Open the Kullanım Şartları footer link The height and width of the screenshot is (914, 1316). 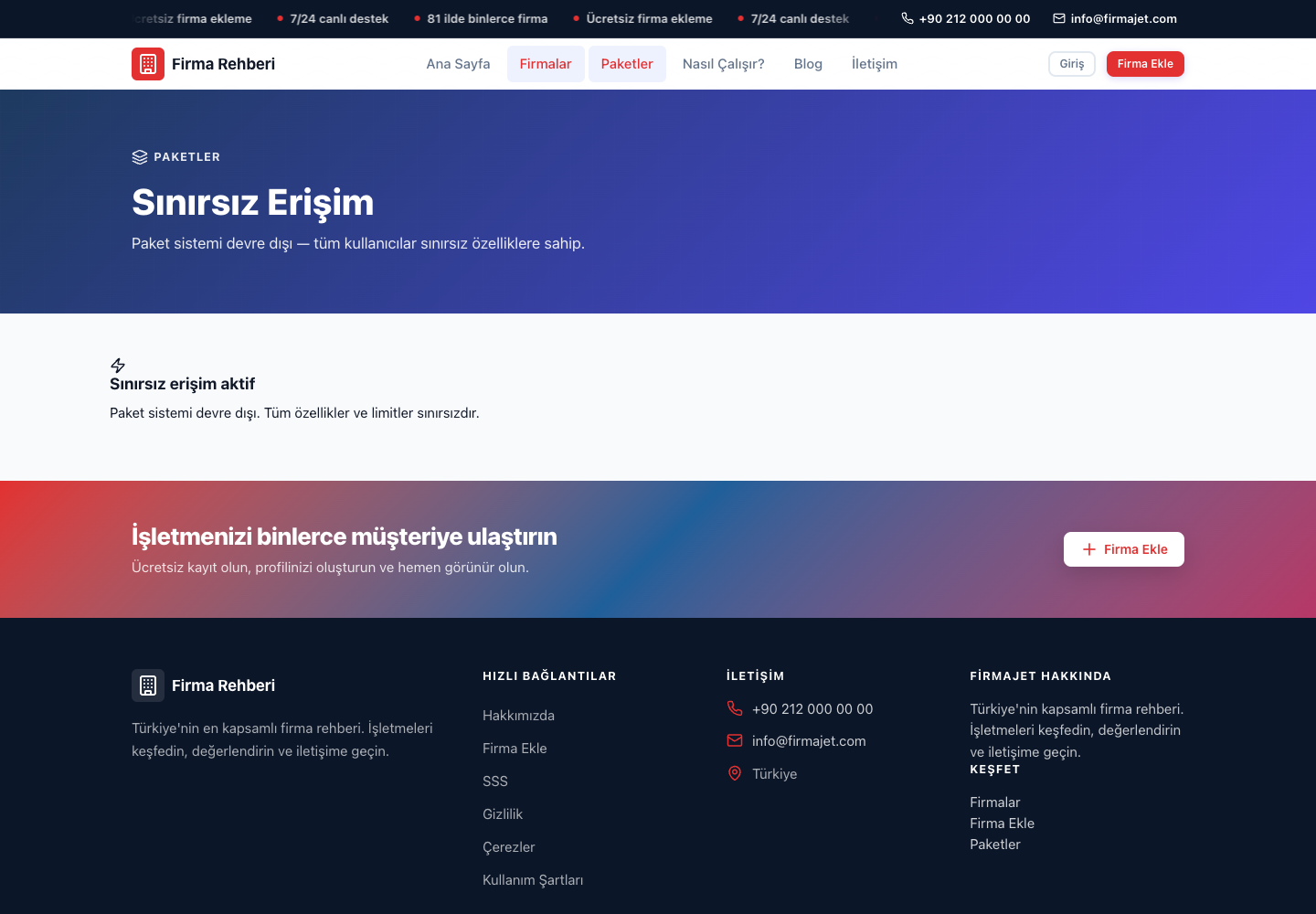pyautogui.click(x=533, y=880)
